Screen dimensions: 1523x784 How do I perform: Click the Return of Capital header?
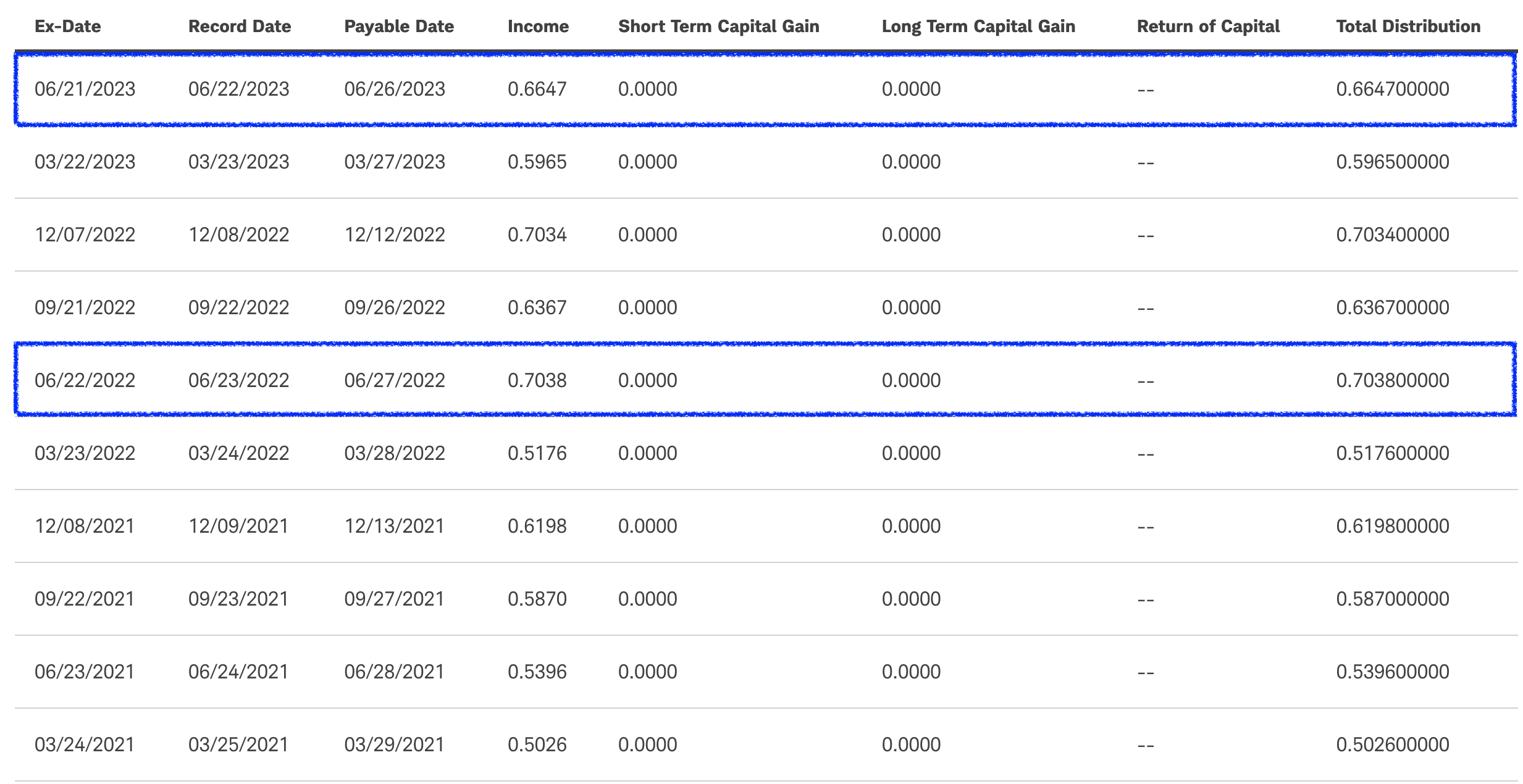pos(1207,27)
